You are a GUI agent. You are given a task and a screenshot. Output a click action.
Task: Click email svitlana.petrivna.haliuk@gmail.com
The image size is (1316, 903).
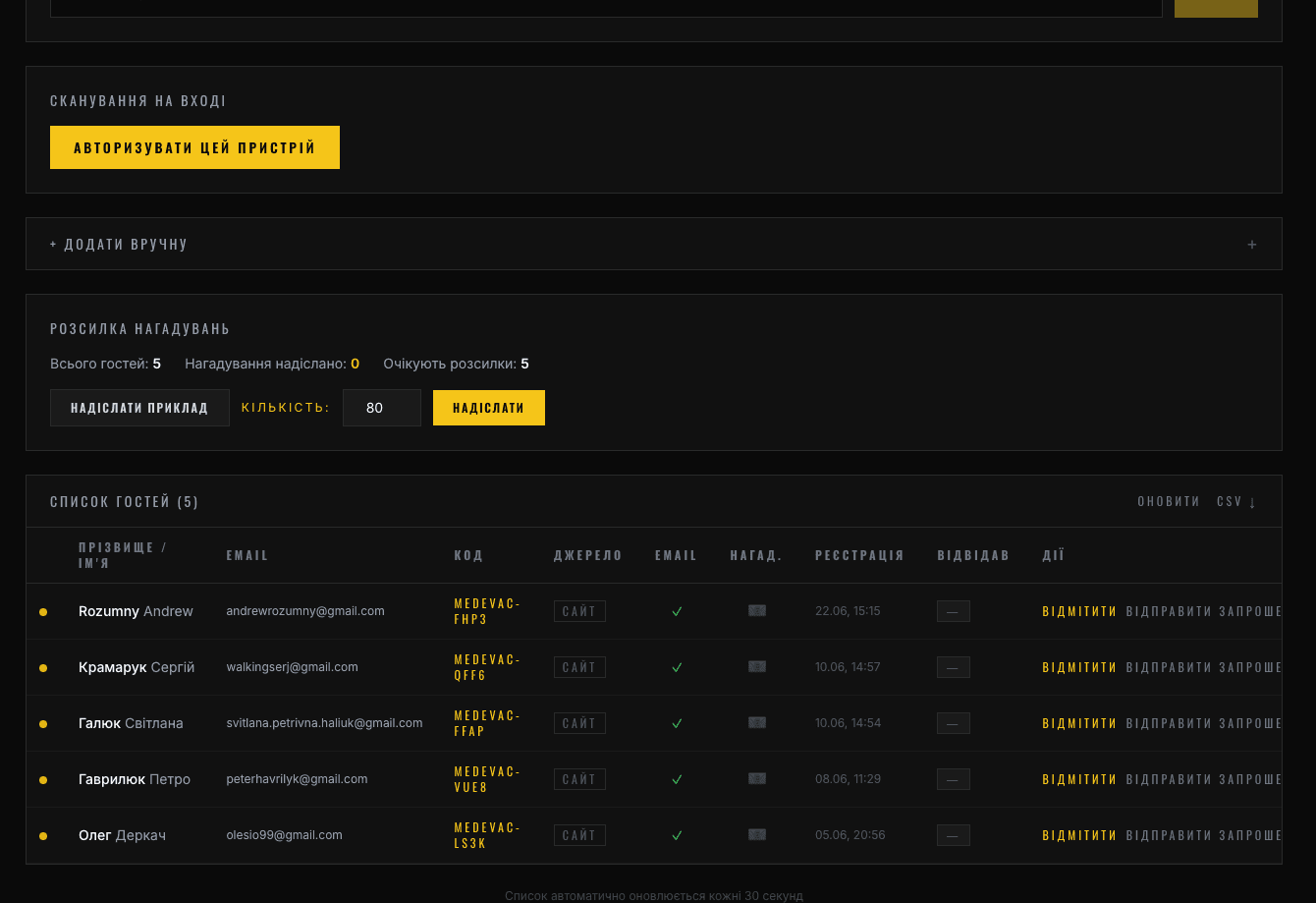pyautogui.click(x=324, y=723)
